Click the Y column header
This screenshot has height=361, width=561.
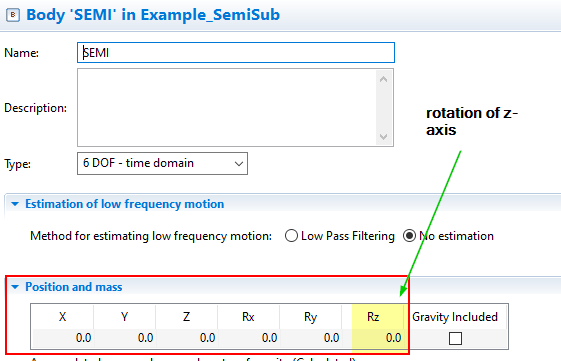tap(124, 317)
